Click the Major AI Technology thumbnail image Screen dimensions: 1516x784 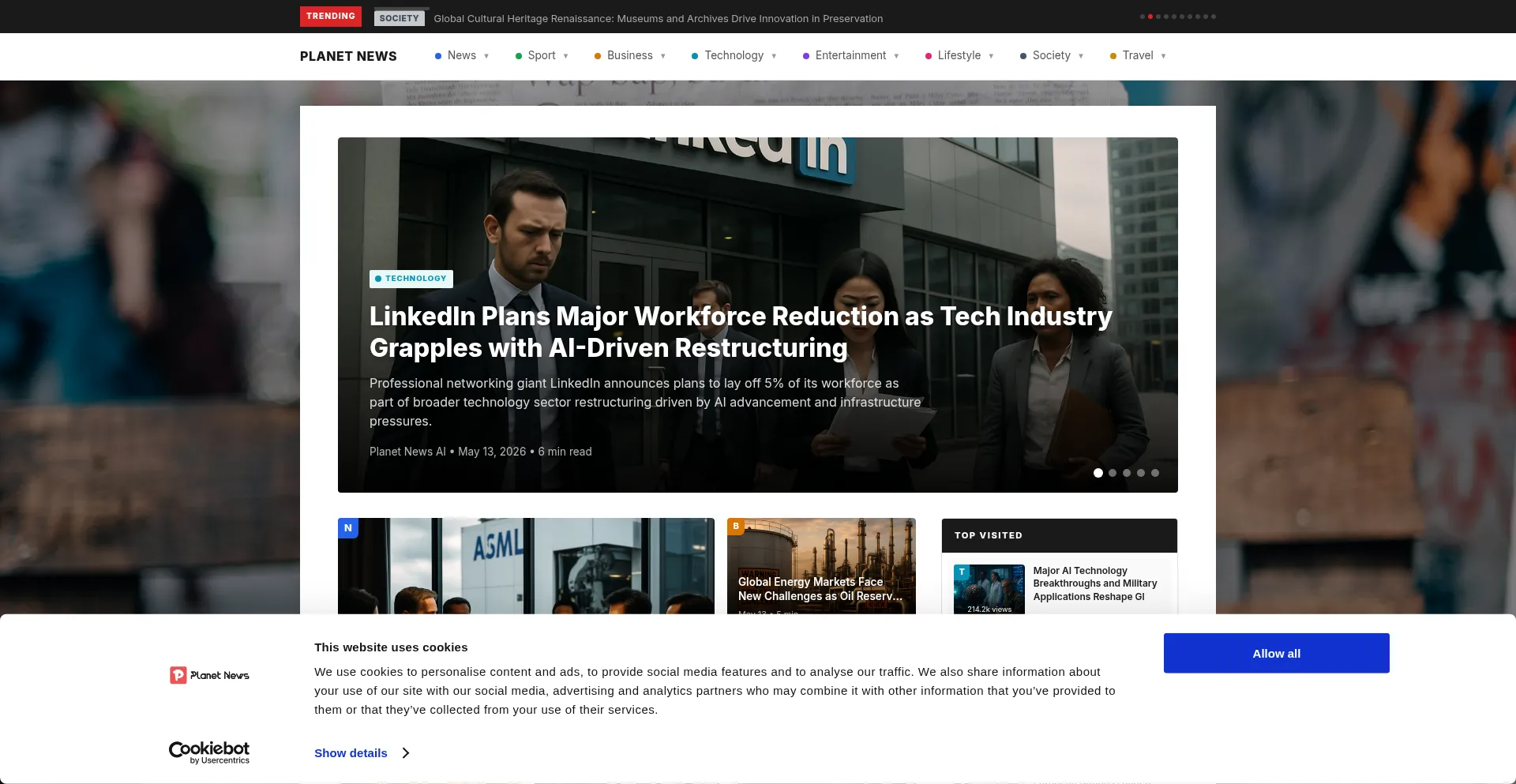click(x=989, y=589)
